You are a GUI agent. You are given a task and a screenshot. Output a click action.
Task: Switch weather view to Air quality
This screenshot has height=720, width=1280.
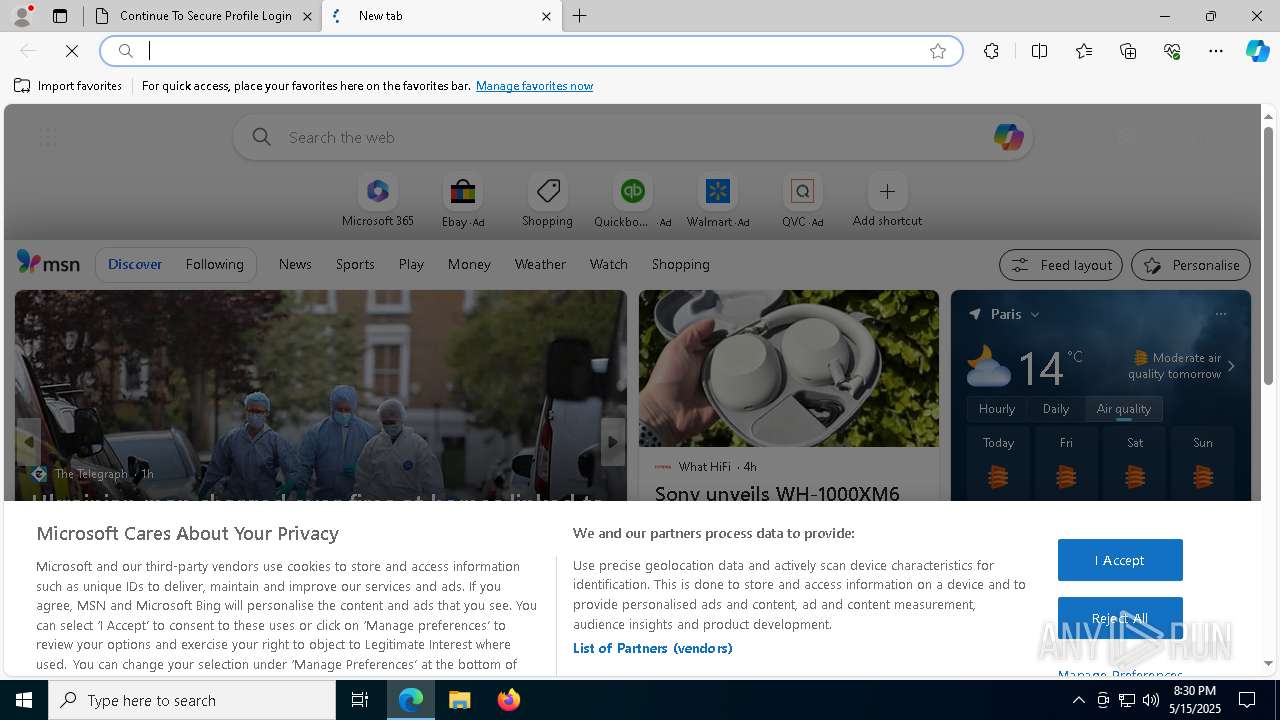pos(1124,408)
